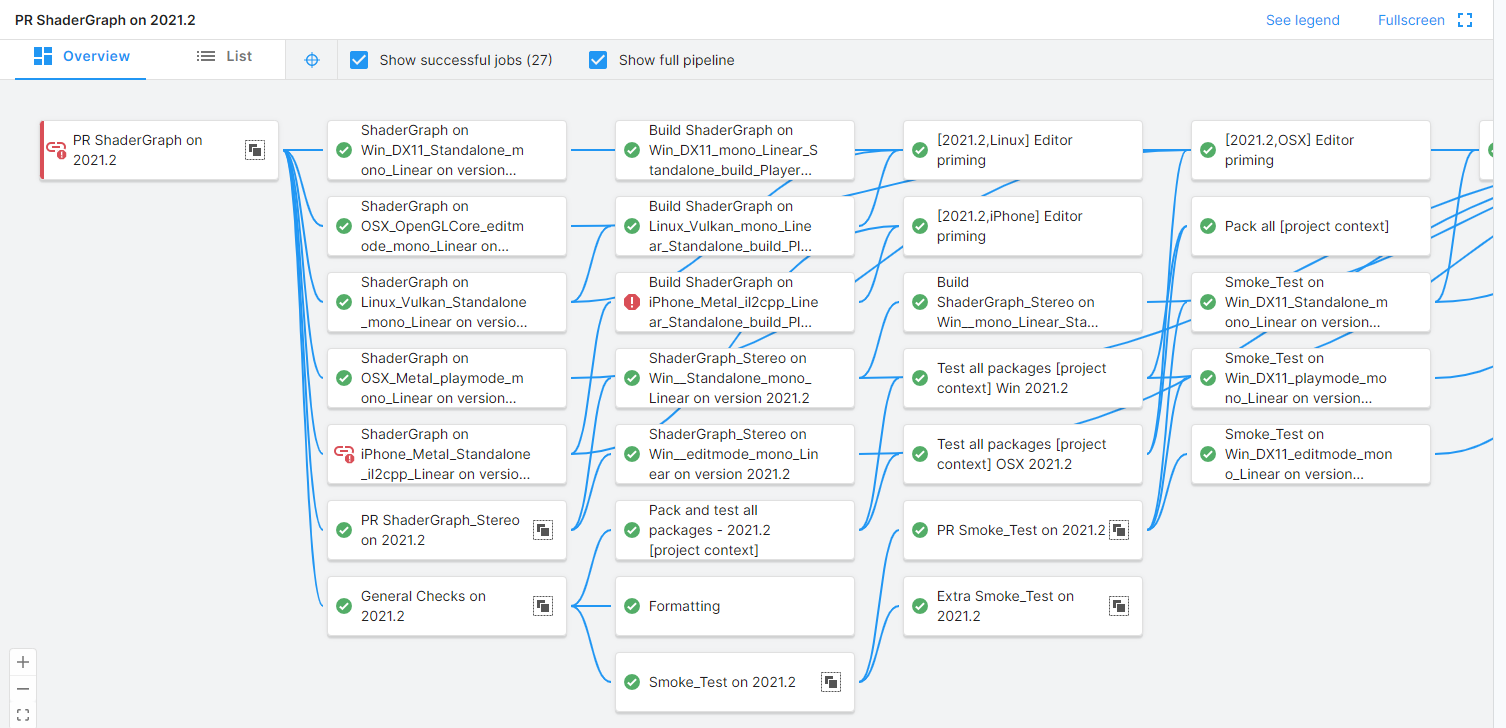Open Smoke_Test on Win_DX11_editmode job
The image size is (1506, 728).
tap(1311, 454)
